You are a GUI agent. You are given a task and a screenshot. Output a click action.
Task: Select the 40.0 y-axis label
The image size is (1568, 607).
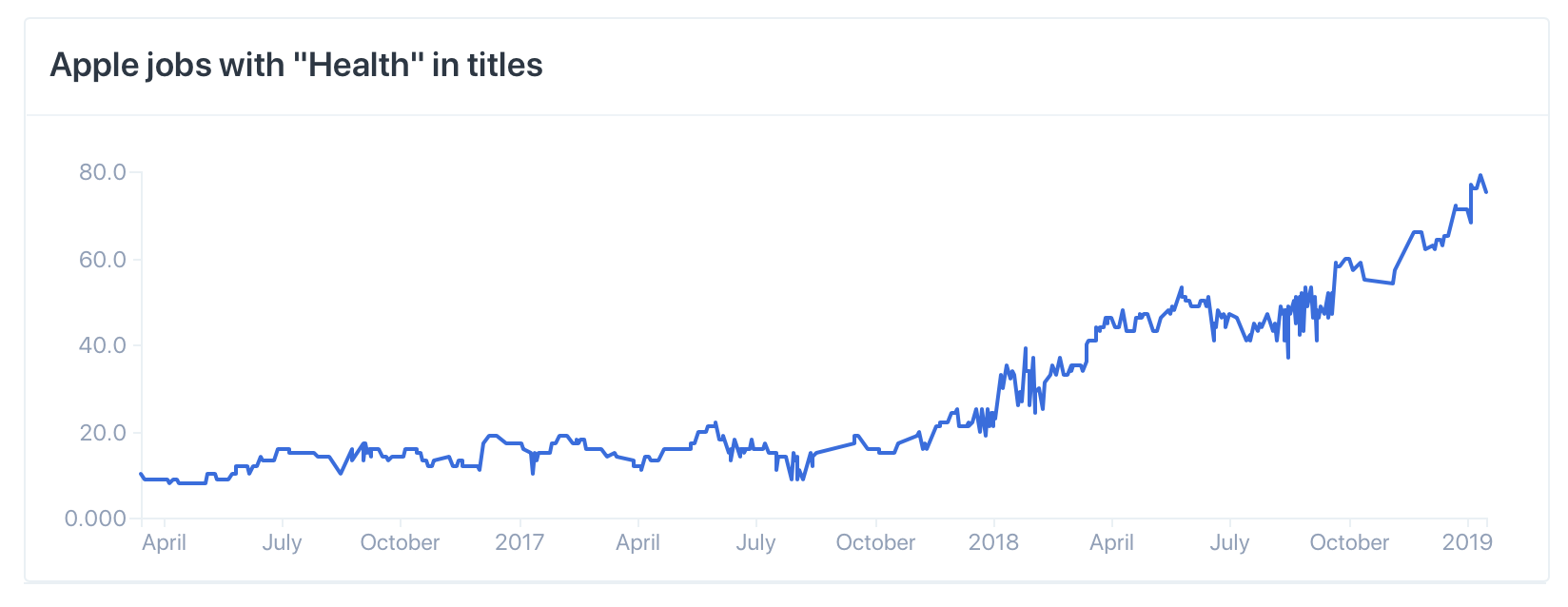pos(102,345)
